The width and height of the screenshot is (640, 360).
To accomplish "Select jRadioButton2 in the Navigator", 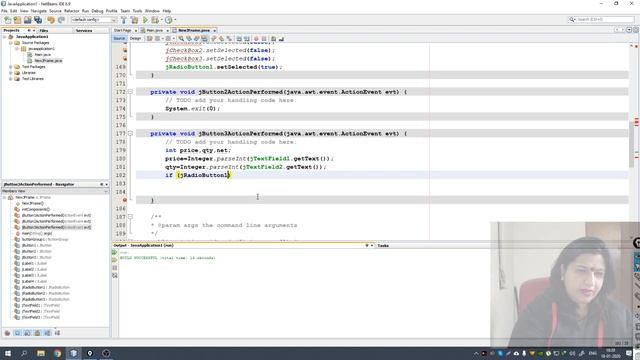I will (x=46, y=293).
